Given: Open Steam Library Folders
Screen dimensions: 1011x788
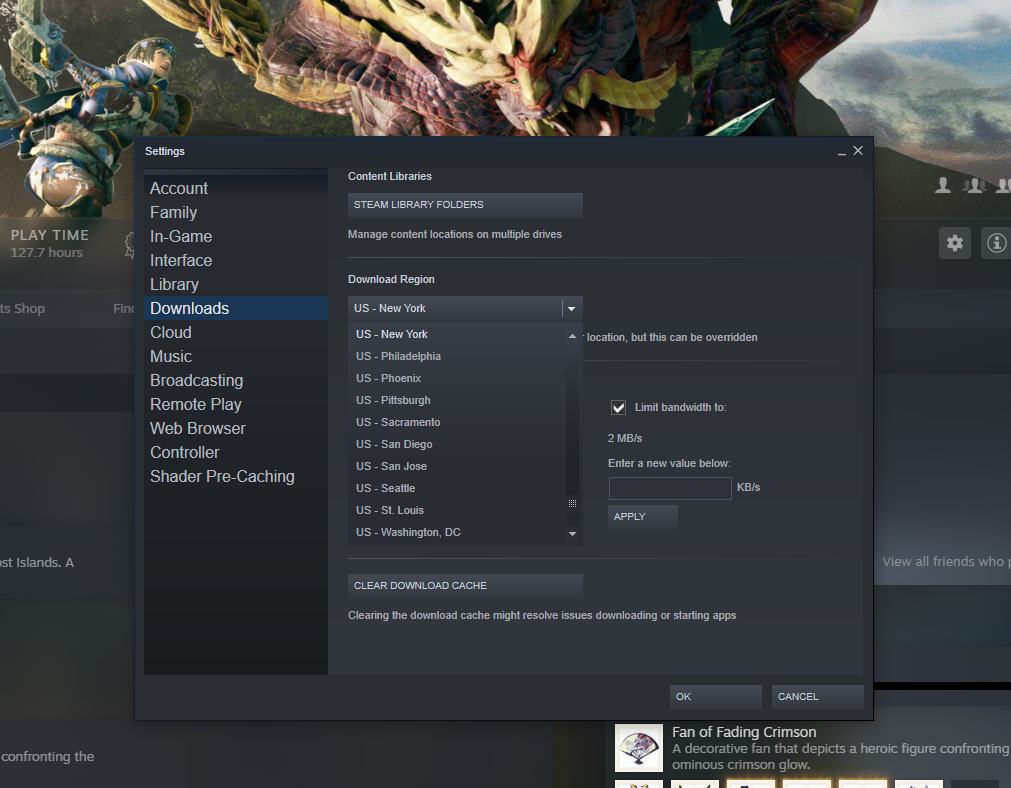Looking at the screenshot, I should click(x=465, y=205).
